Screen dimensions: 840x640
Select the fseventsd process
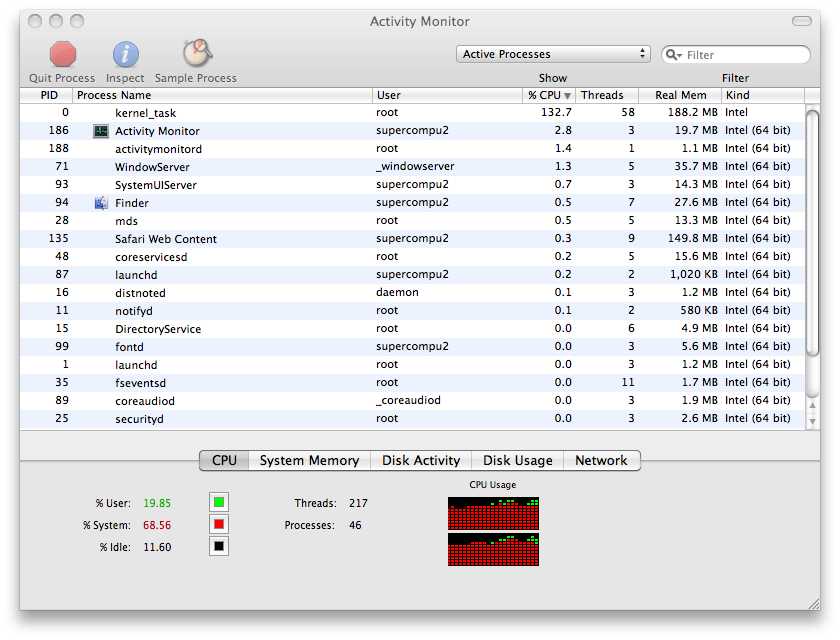click(x=412, y=382)
